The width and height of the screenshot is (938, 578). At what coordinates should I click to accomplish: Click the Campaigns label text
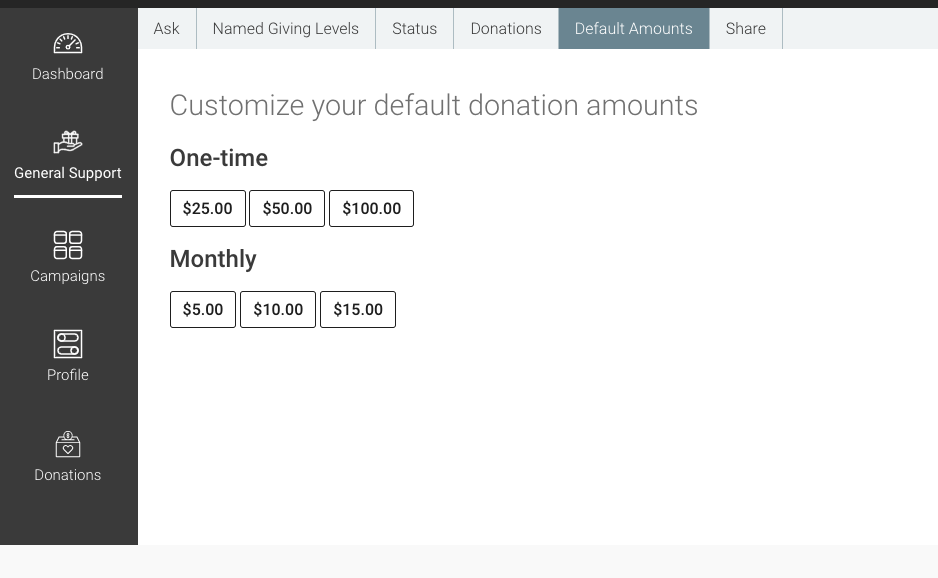click(x=67, y=276)
